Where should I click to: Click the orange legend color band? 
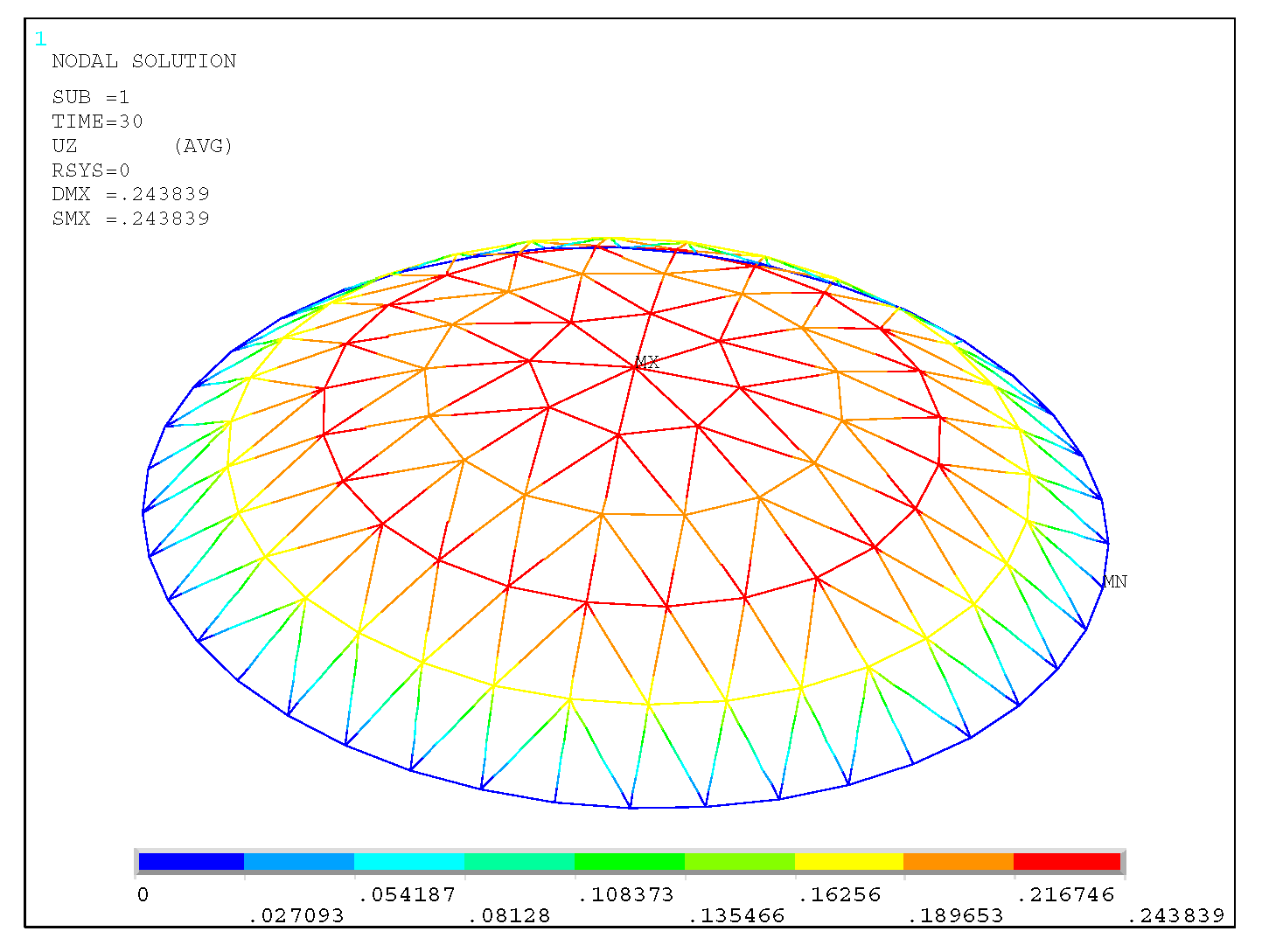click(958, 862)
